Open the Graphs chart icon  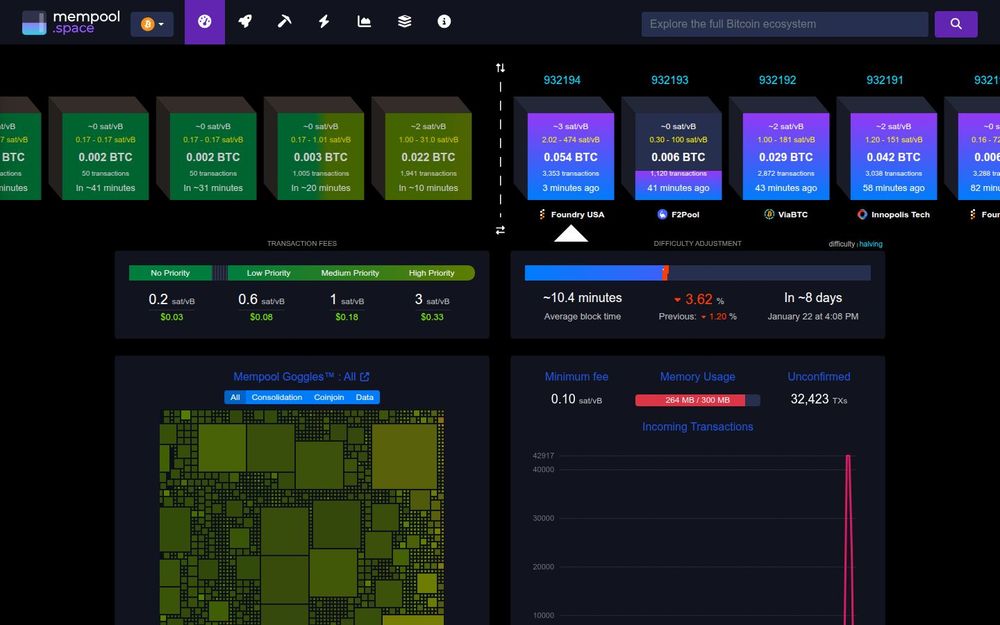coord(364,22)
